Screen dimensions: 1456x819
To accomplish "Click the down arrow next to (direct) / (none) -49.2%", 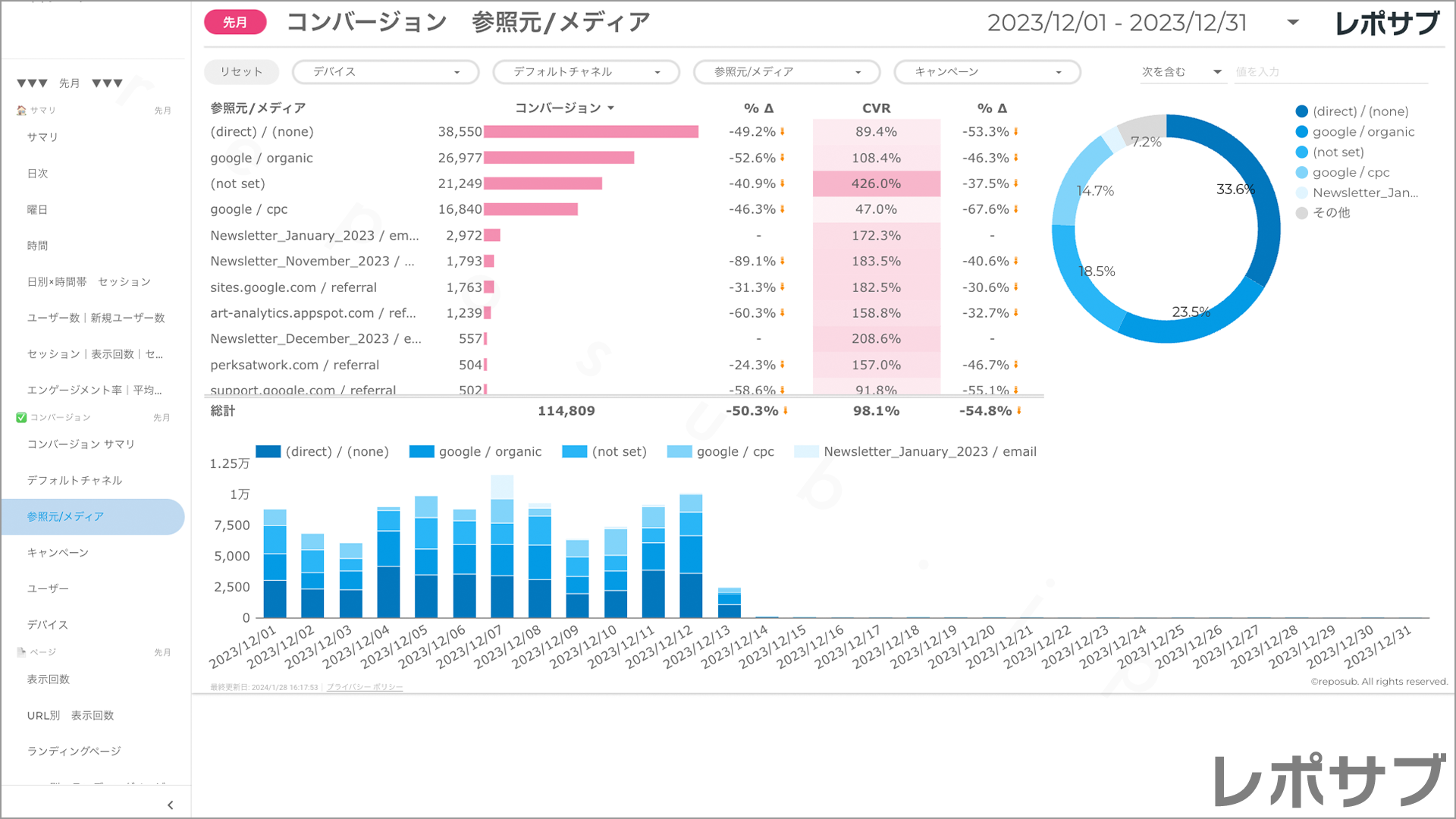I will (x=783, y=132).
